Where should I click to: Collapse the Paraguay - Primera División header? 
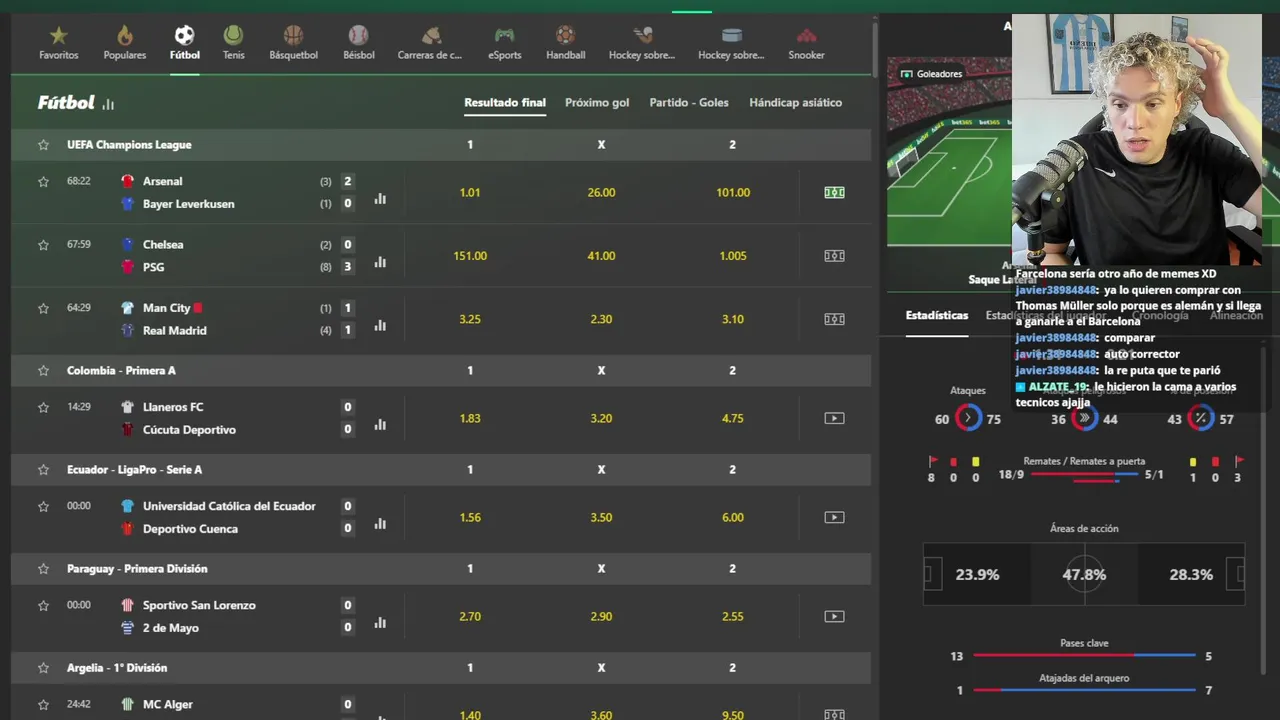coord(441,568)
